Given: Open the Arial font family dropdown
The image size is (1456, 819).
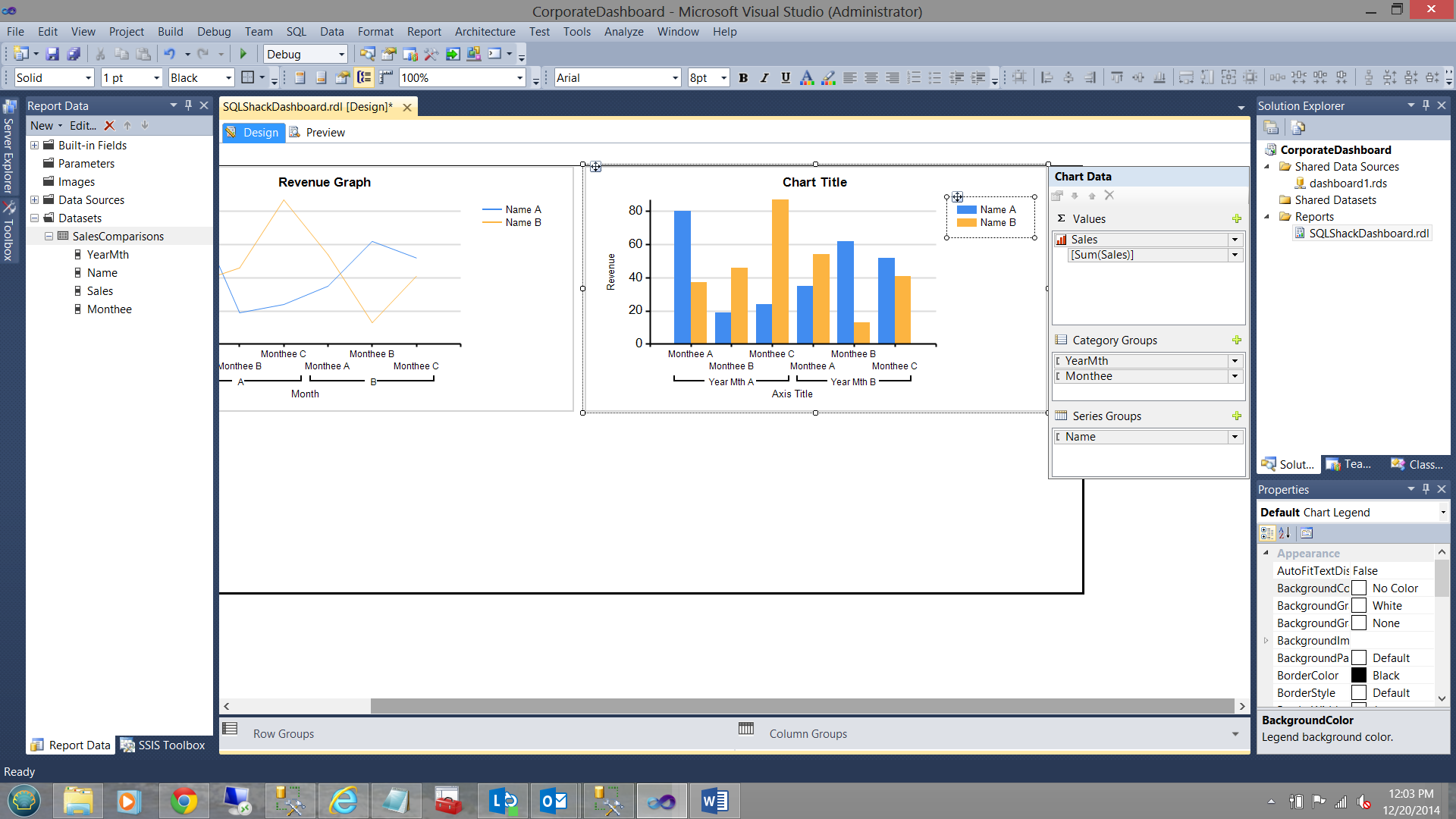Looking at the screenshot, I should pyautogui.click(x=675, y=77).
